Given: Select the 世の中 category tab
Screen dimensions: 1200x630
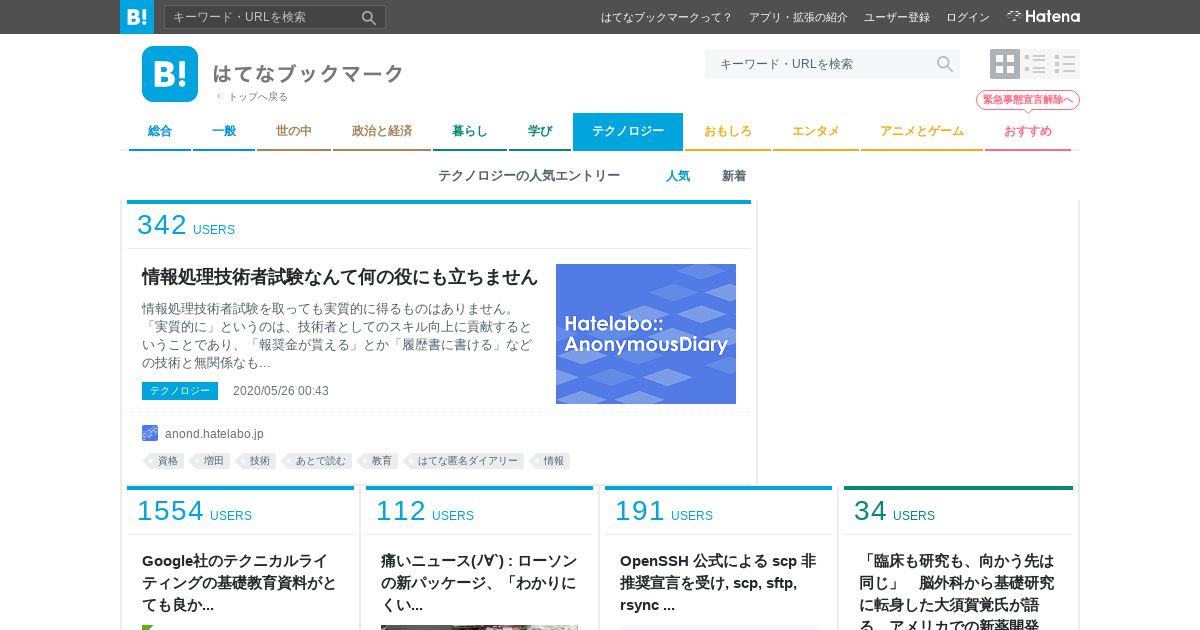Looking at the screenshot, I should [294, 131].
